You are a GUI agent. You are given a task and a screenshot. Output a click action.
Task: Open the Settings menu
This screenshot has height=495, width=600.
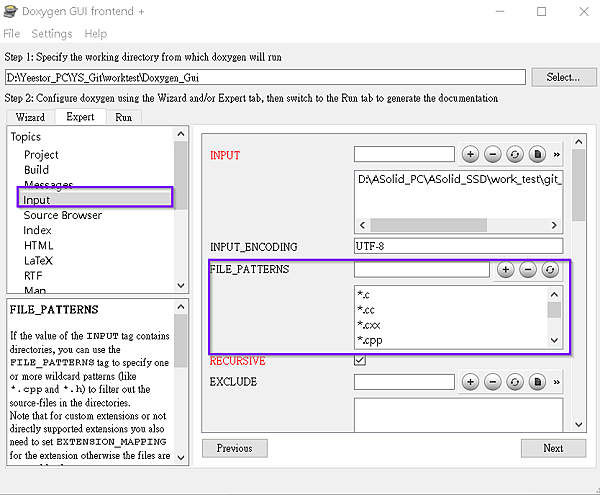click(52, 34)
